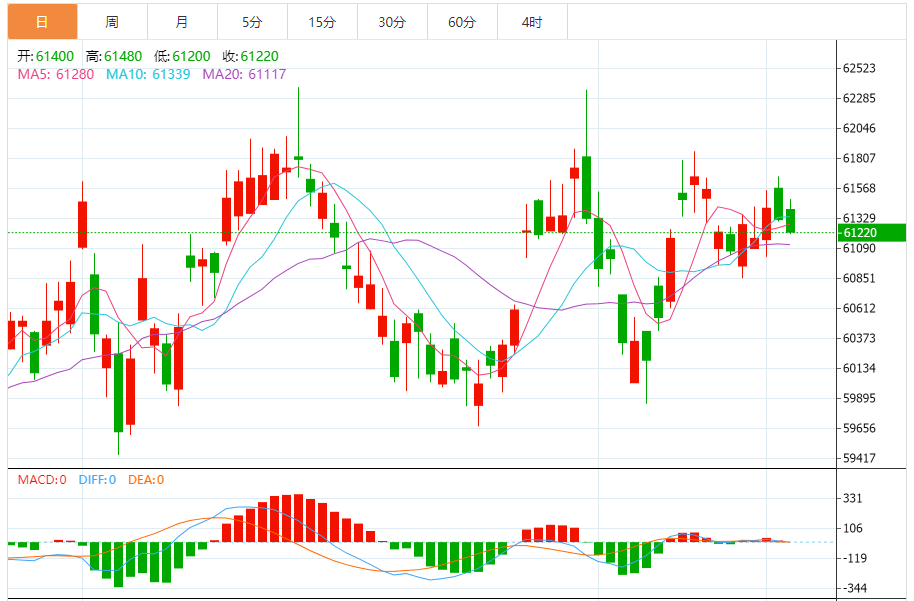Click price axis label 62285

859,98
